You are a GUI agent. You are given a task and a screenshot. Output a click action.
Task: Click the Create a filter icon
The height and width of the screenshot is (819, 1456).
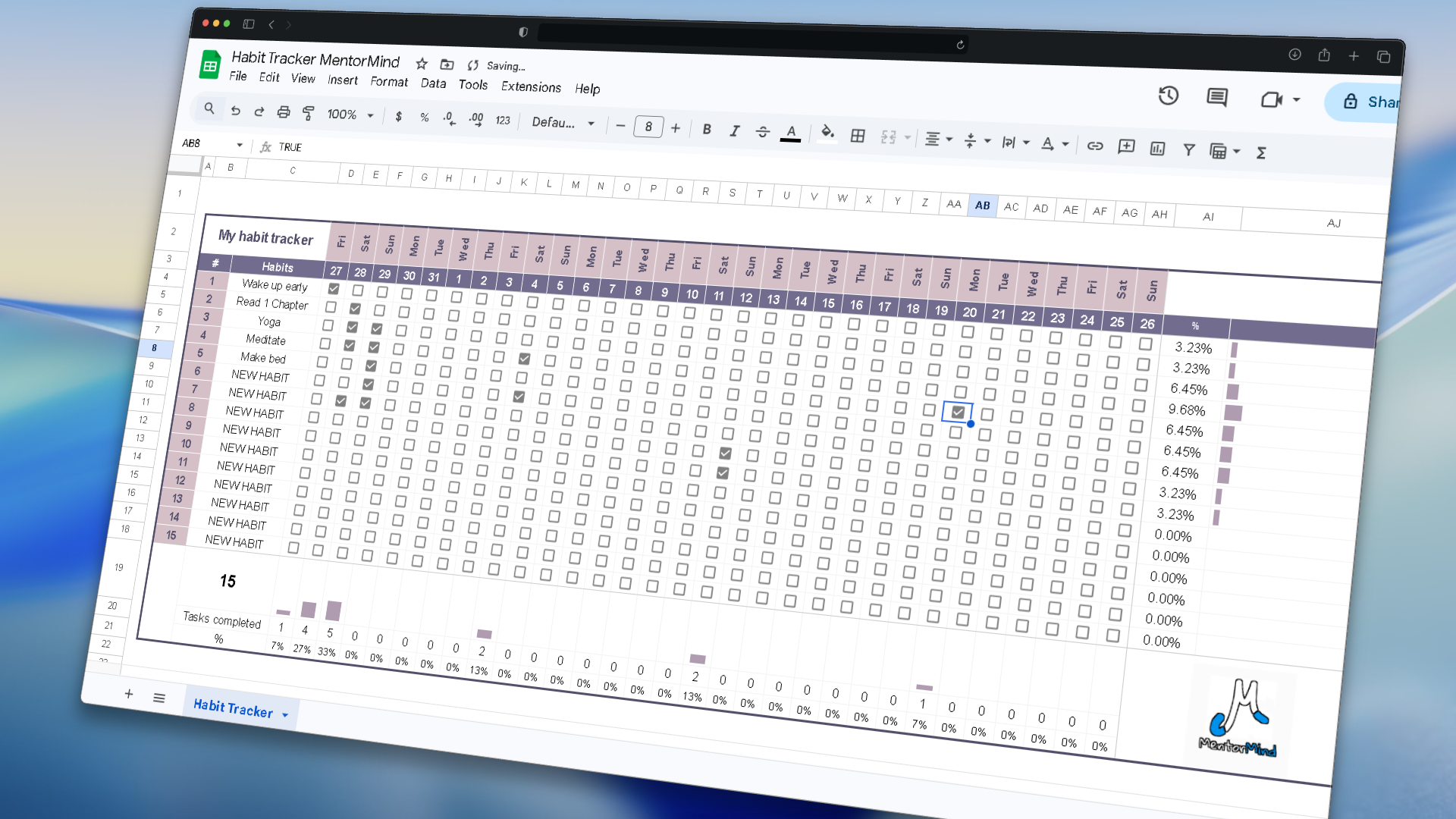click(1189, 149)
